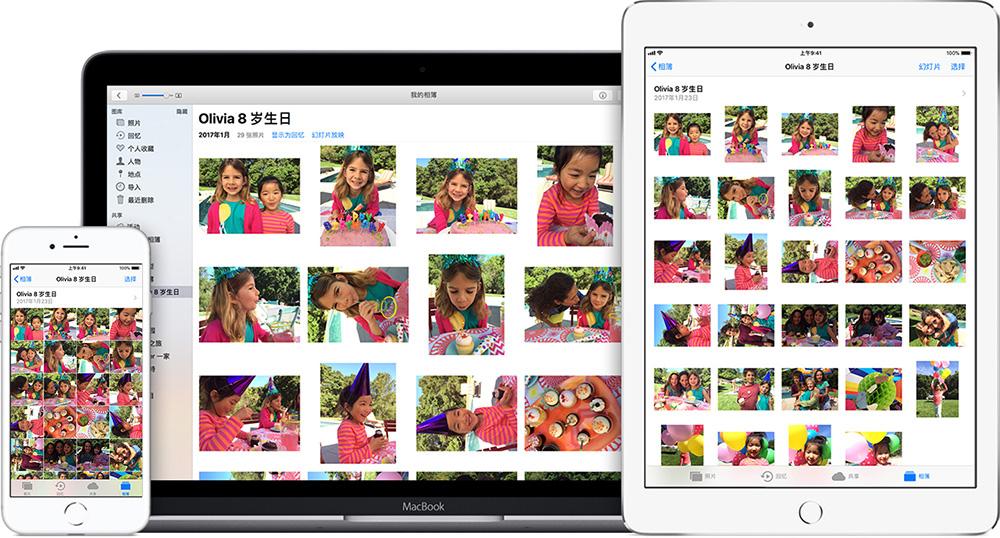Open iPad thumbnail of cupcakes on orange tray
This screenshot has width=1000, height=538.
(873, 261)
